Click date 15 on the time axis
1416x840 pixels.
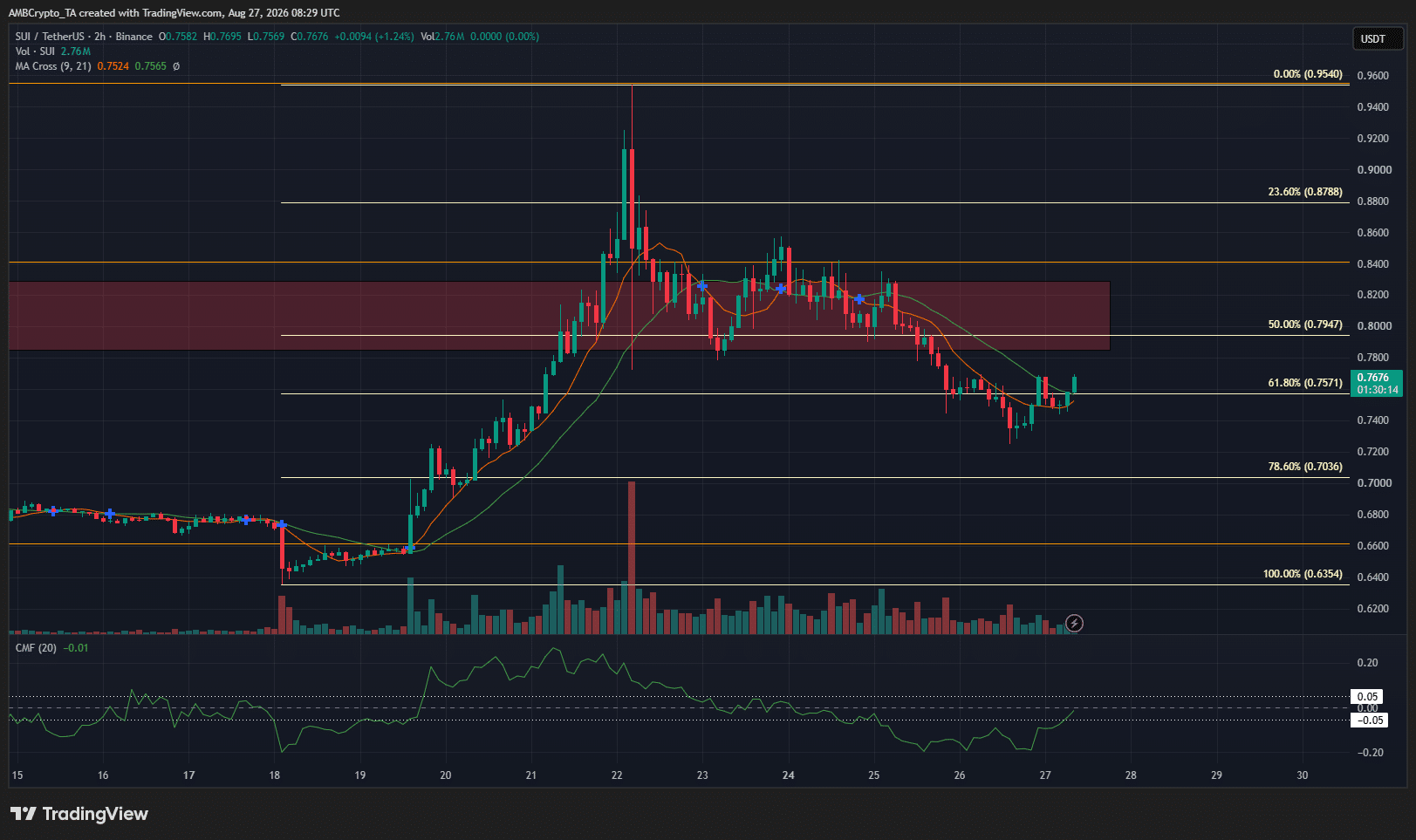17,775
